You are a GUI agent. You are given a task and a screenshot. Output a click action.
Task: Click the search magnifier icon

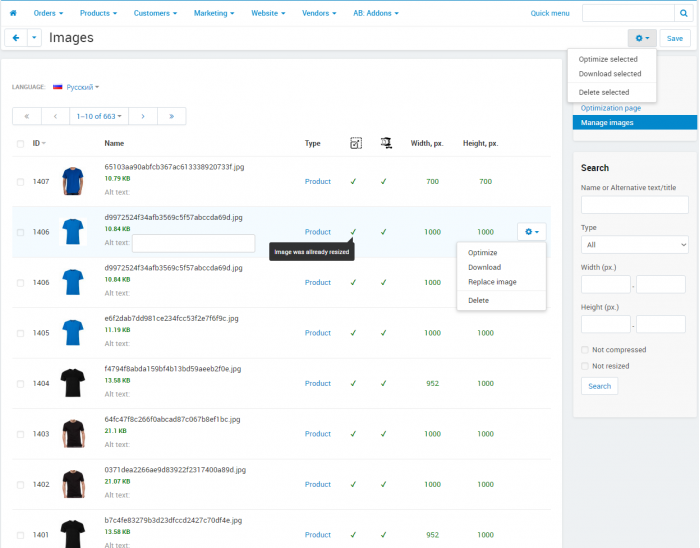(683, 13)
